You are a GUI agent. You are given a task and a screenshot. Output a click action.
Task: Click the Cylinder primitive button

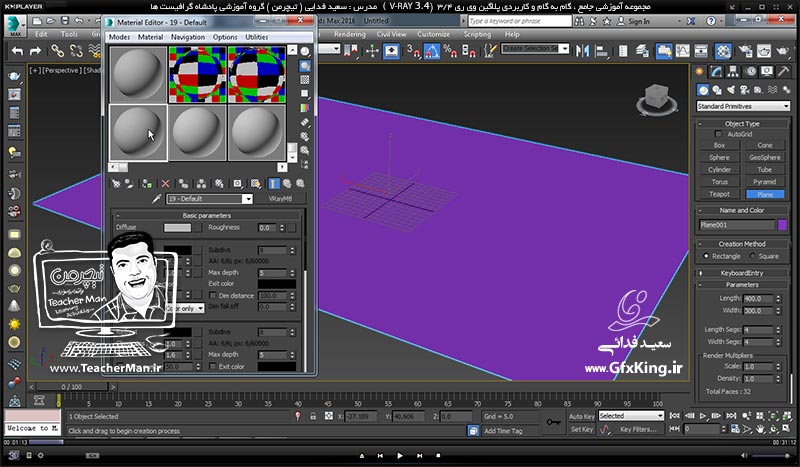coord(719,169)
